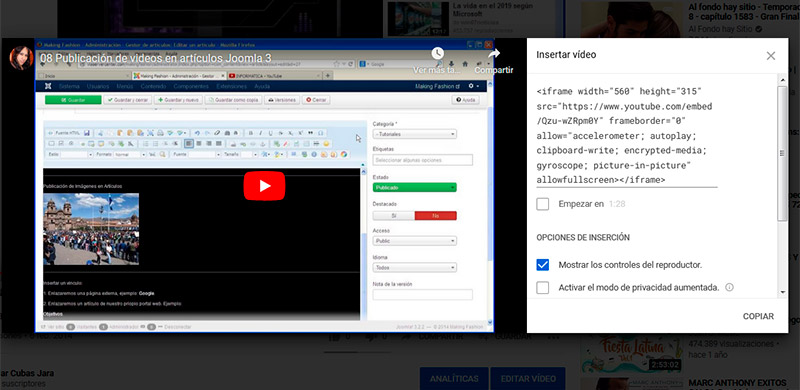Click the 1:28 start time field
The height and width of the screenshot is (390, 800).
[x=617, y=204]
